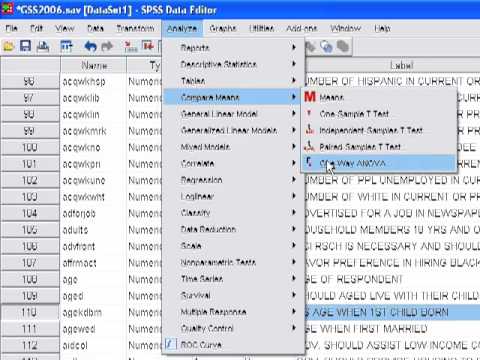Click the Label column header
The width and height of the screenshot is (480, 360).
point(393,65)
